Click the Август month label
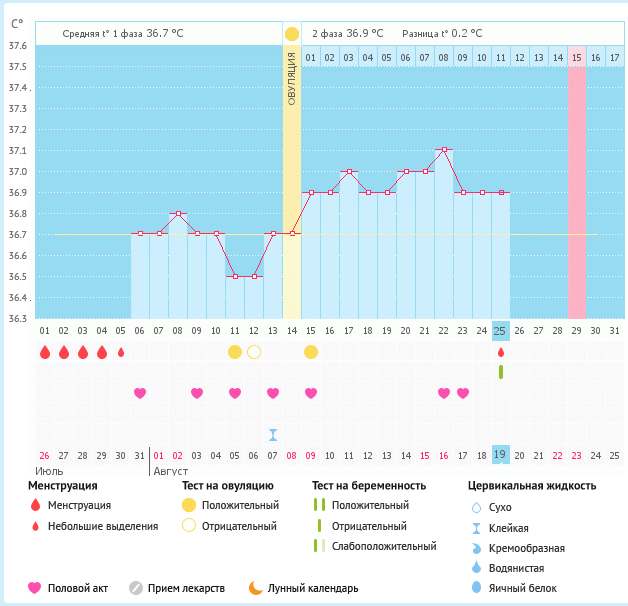628x606 pixels. point(172,470)
